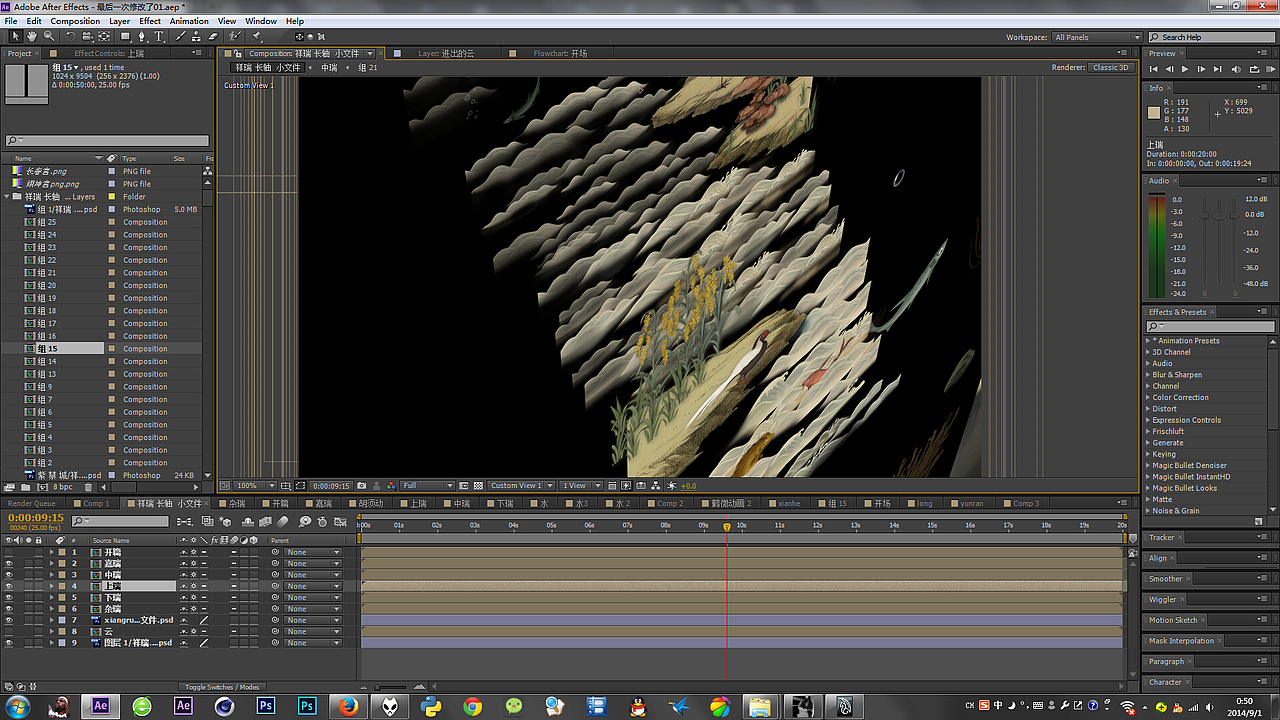Toggle visibility of layer 6
The width and height of the screenshot is (1280, 720).
pos(9,609)
